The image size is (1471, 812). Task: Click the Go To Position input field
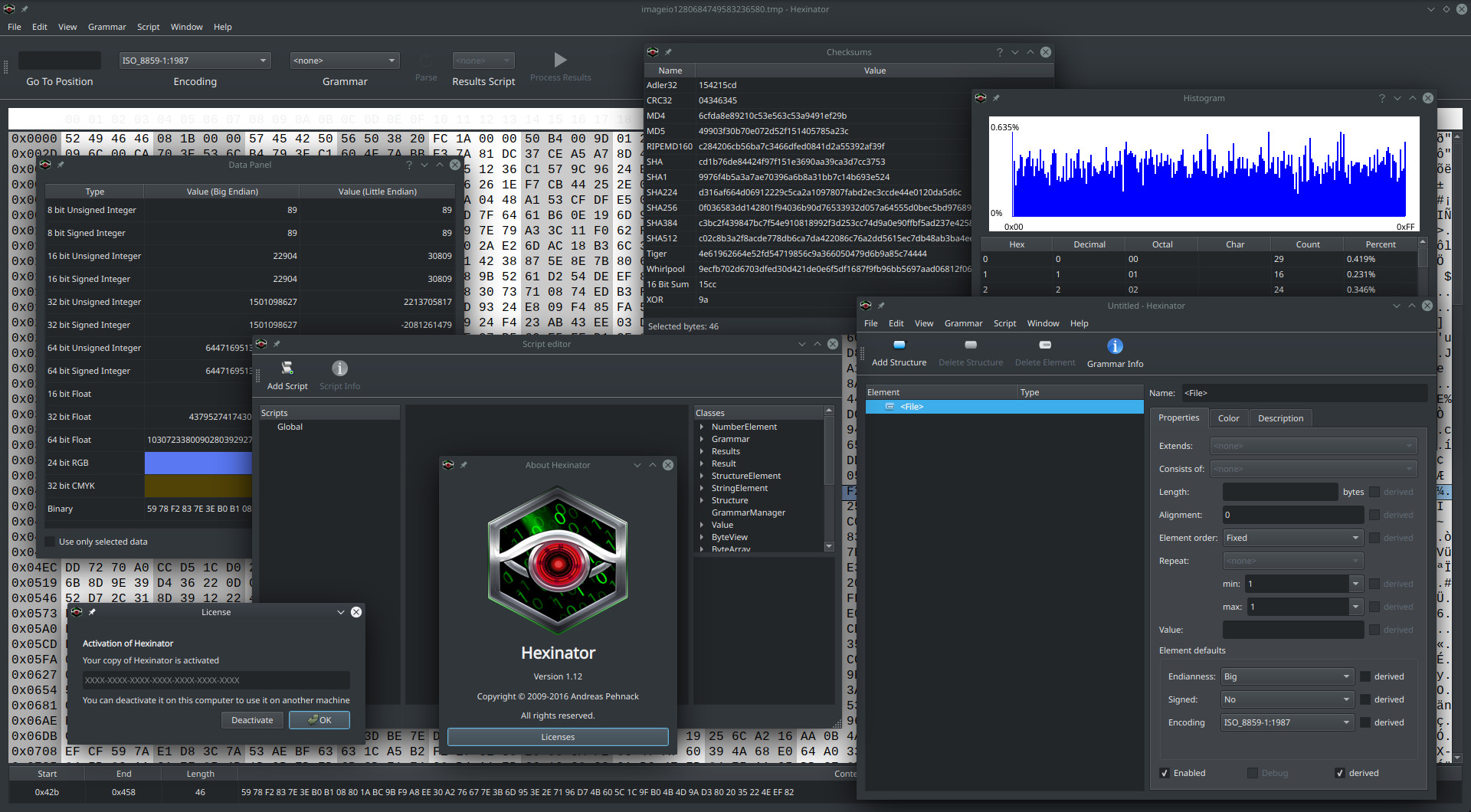tap(60, 61)
